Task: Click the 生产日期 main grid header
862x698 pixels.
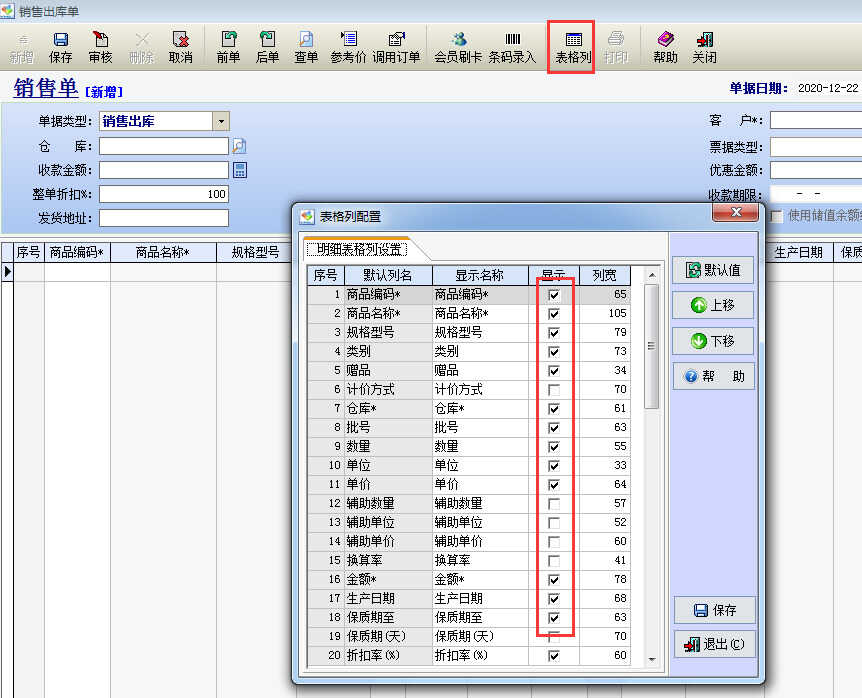Action: [x=798, y=252]
